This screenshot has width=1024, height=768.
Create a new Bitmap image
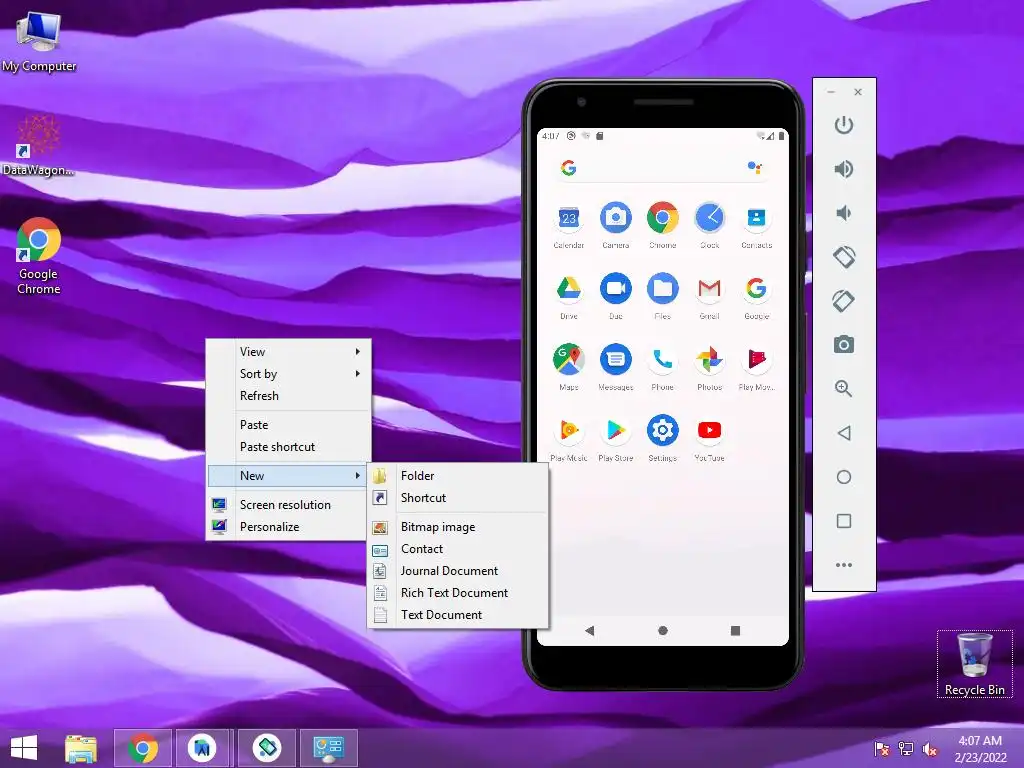tap(458, 526)
